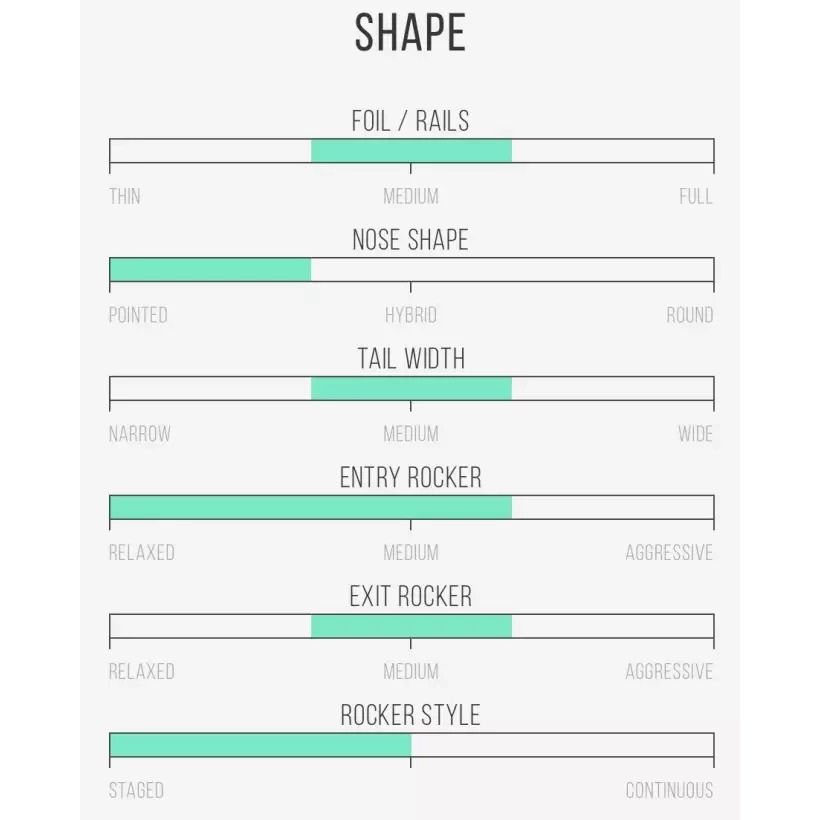Viewport: 820px width, 820px height.
Task: Select RELAXED label under Exit Rocker
Action: click(142, 671)
